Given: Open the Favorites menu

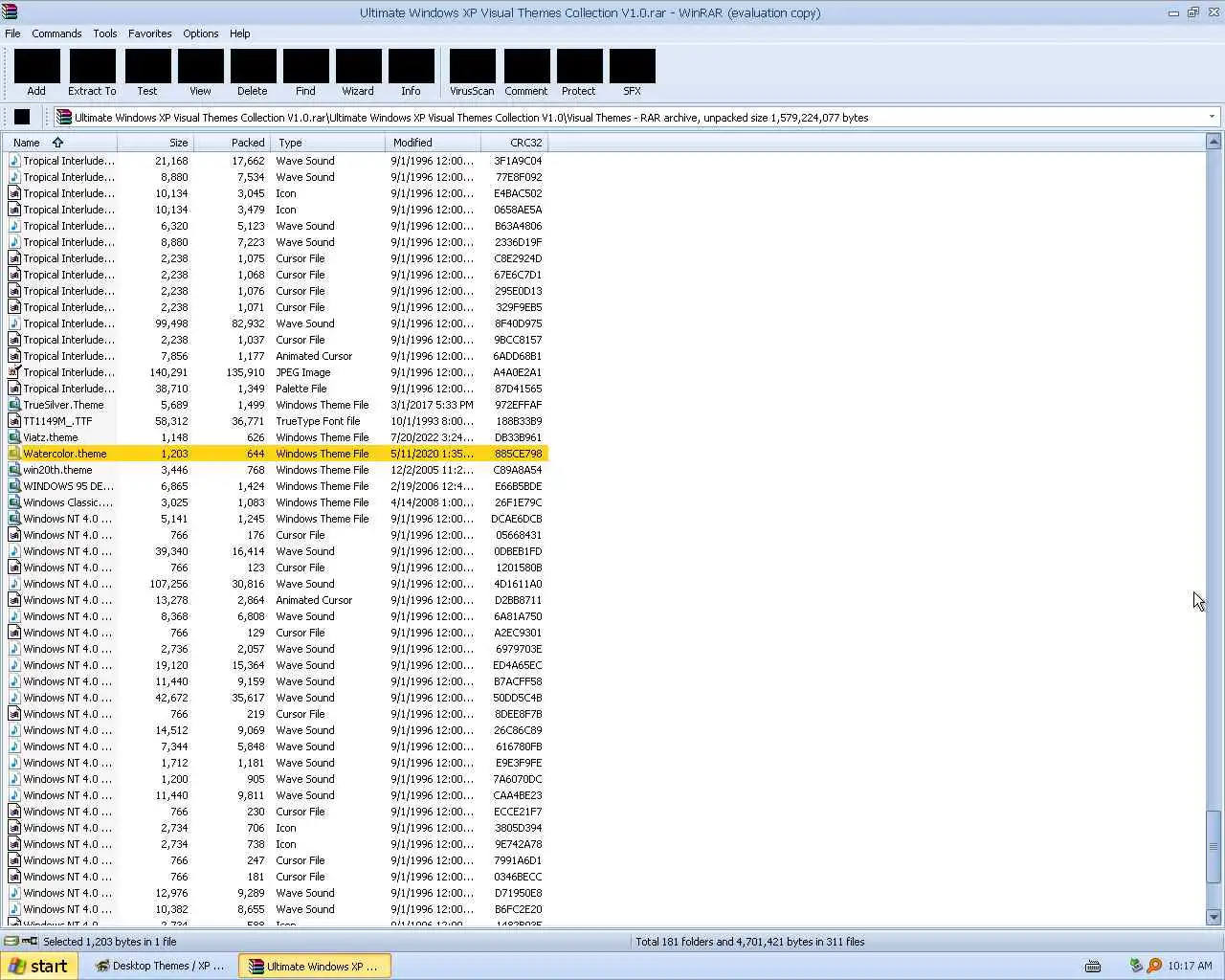Looking at the screenshot, I should [x=150, y=33].
